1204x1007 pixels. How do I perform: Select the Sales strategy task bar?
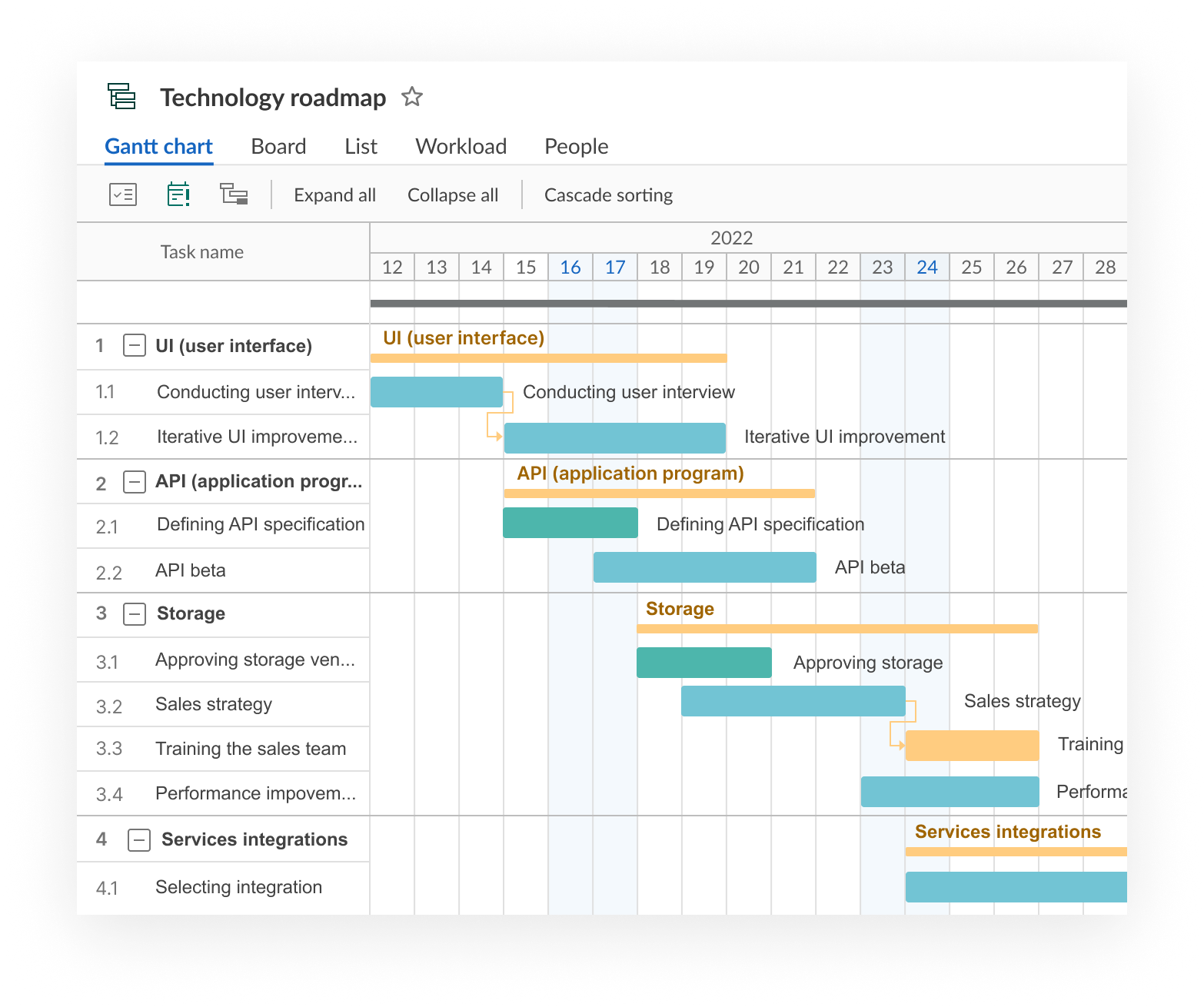pos(793,701)
